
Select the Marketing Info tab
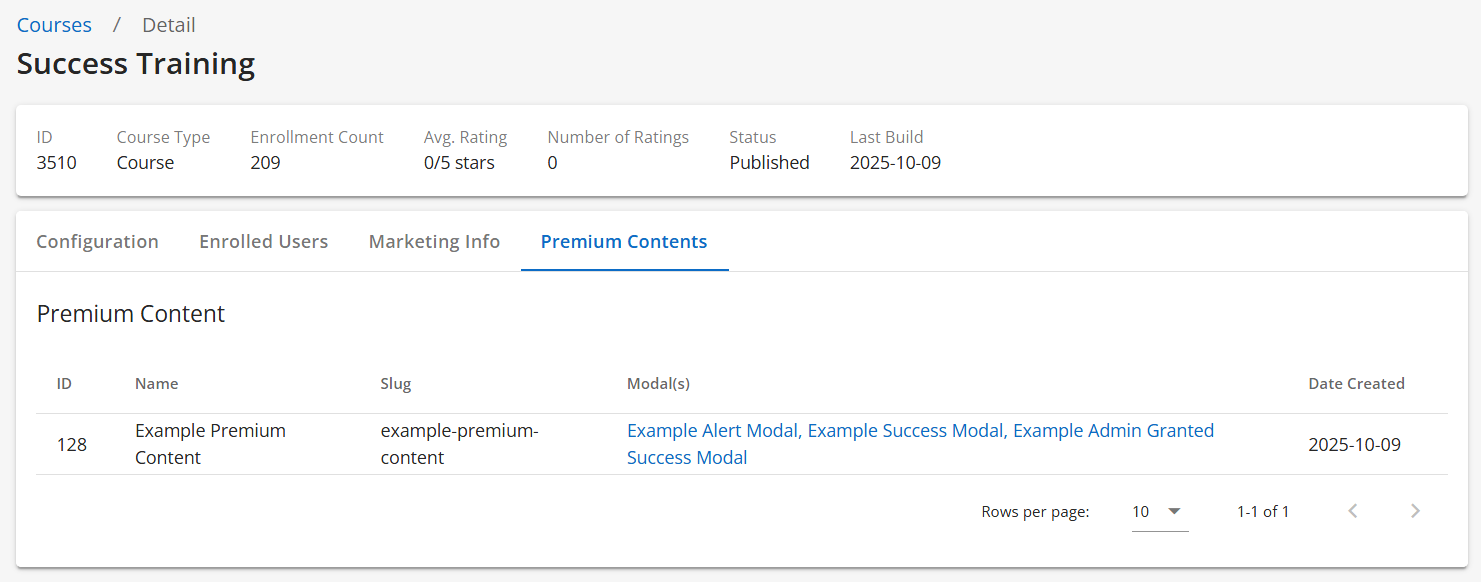pyautogui.click(x=434, y=241)
